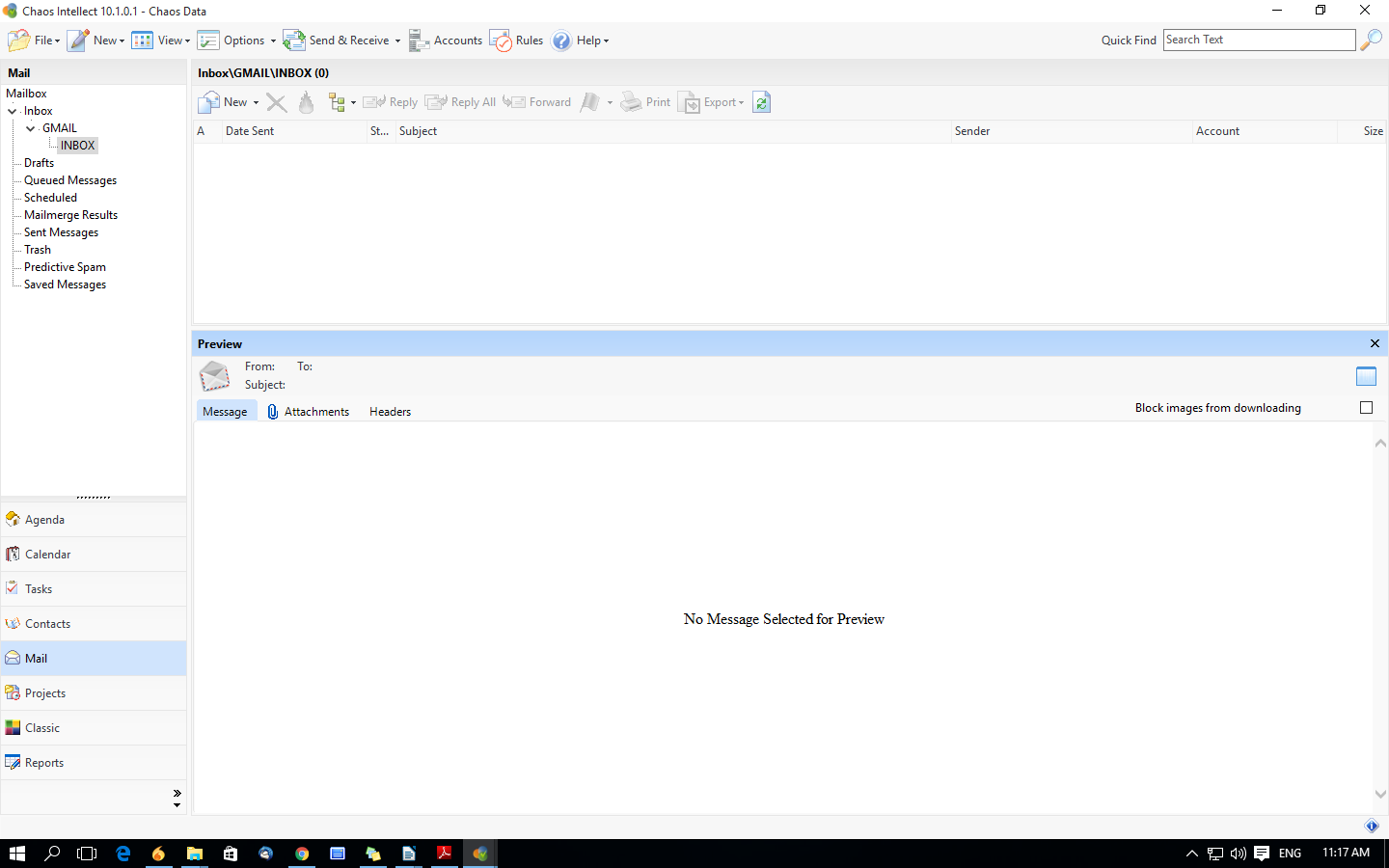
Task: Expand the mail toolbar New dropdown arrow
Action: pos(256,103)
